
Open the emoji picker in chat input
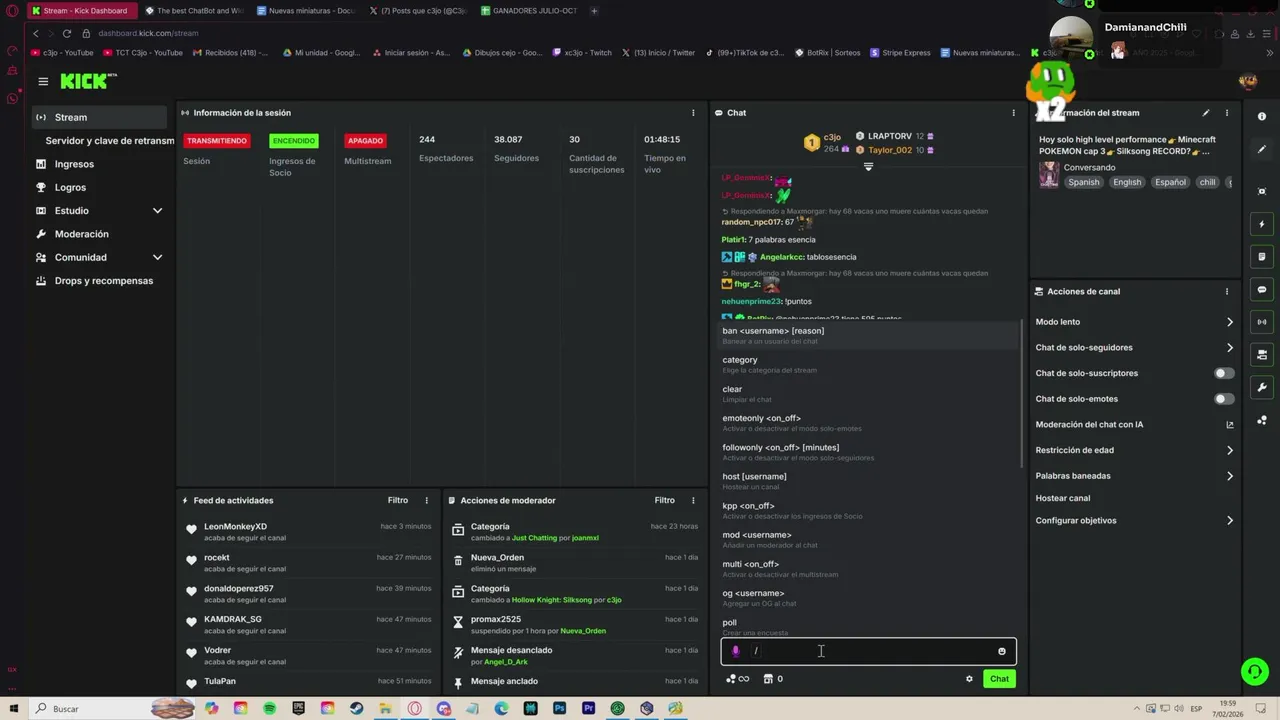tap(1001, 651)
